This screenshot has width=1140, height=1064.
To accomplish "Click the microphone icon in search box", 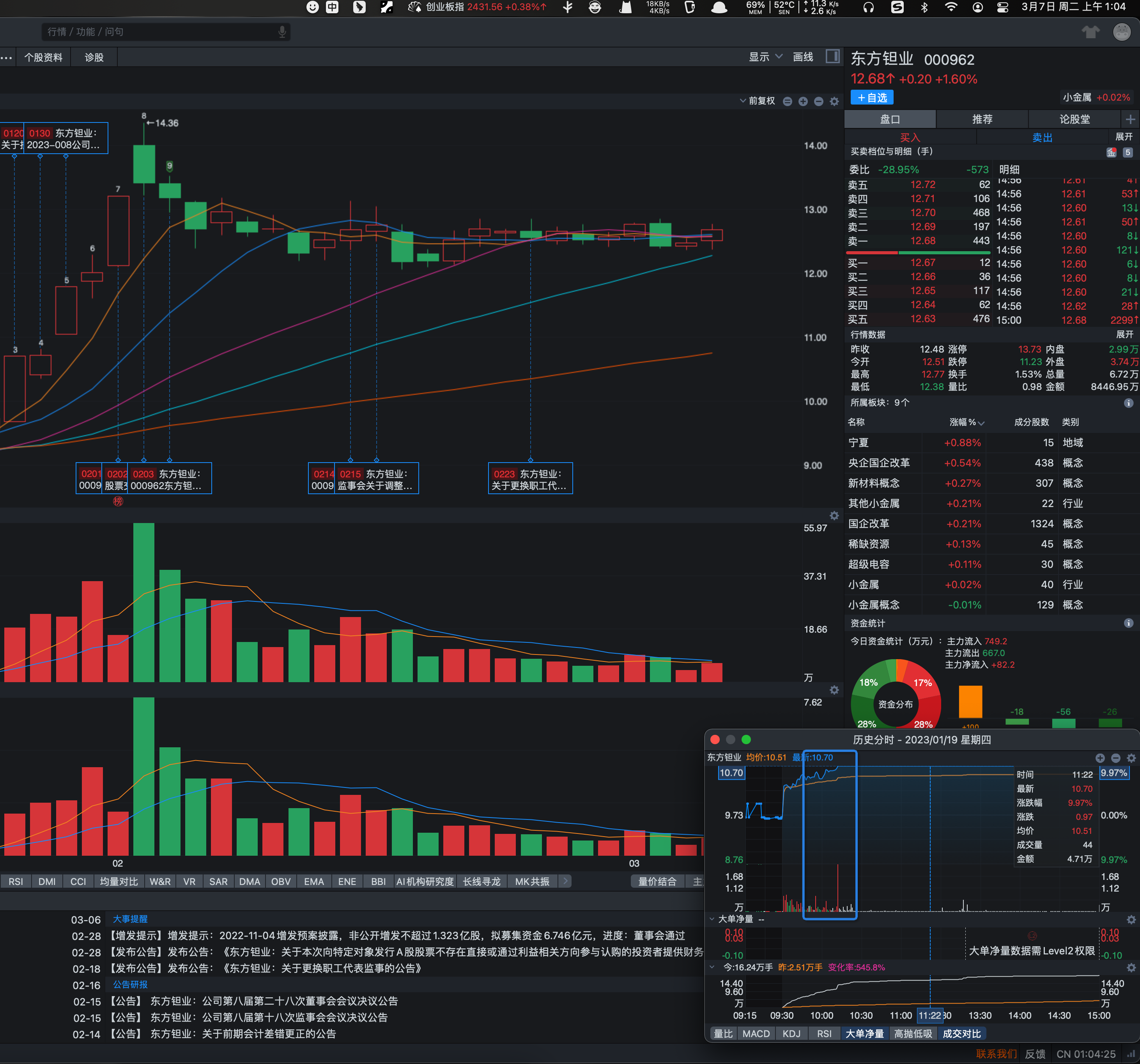I will [x=282, y=32].
